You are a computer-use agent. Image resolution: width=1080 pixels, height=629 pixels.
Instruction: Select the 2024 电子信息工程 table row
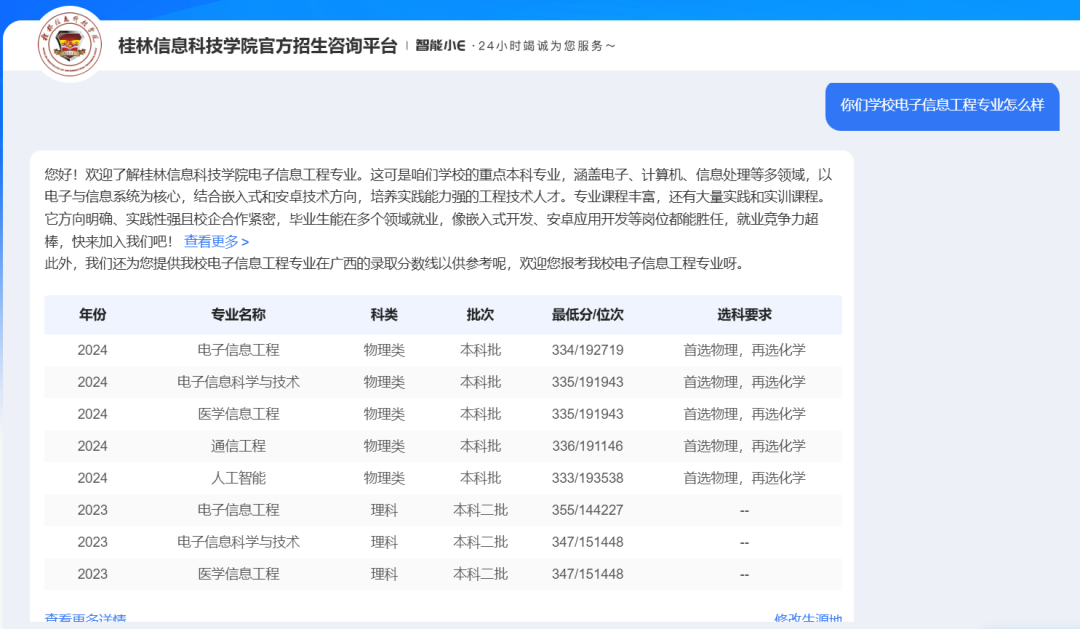(x=442, y=350)
